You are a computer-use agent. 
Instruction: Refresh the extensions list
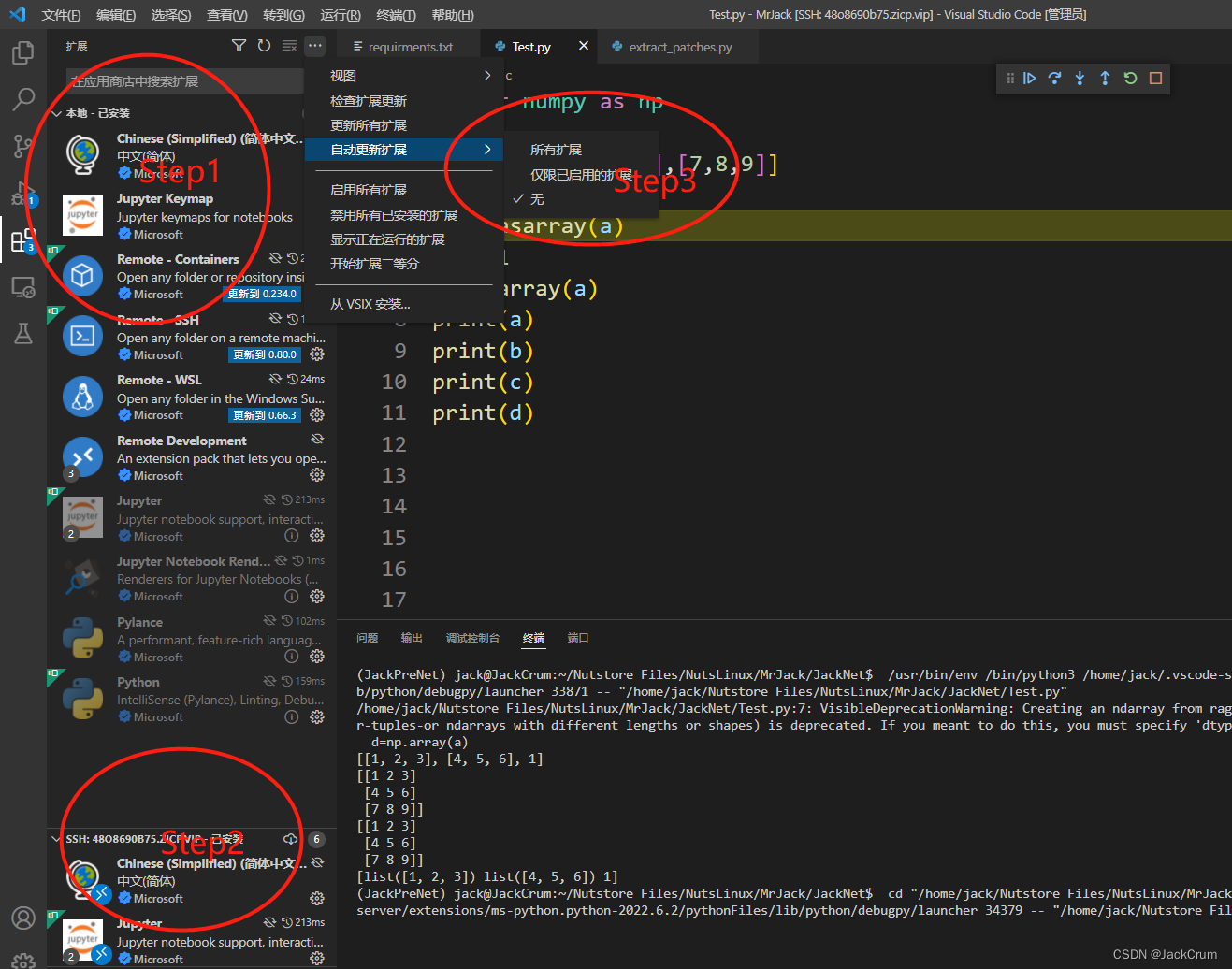pyautogui.click(x=264, y=46)
